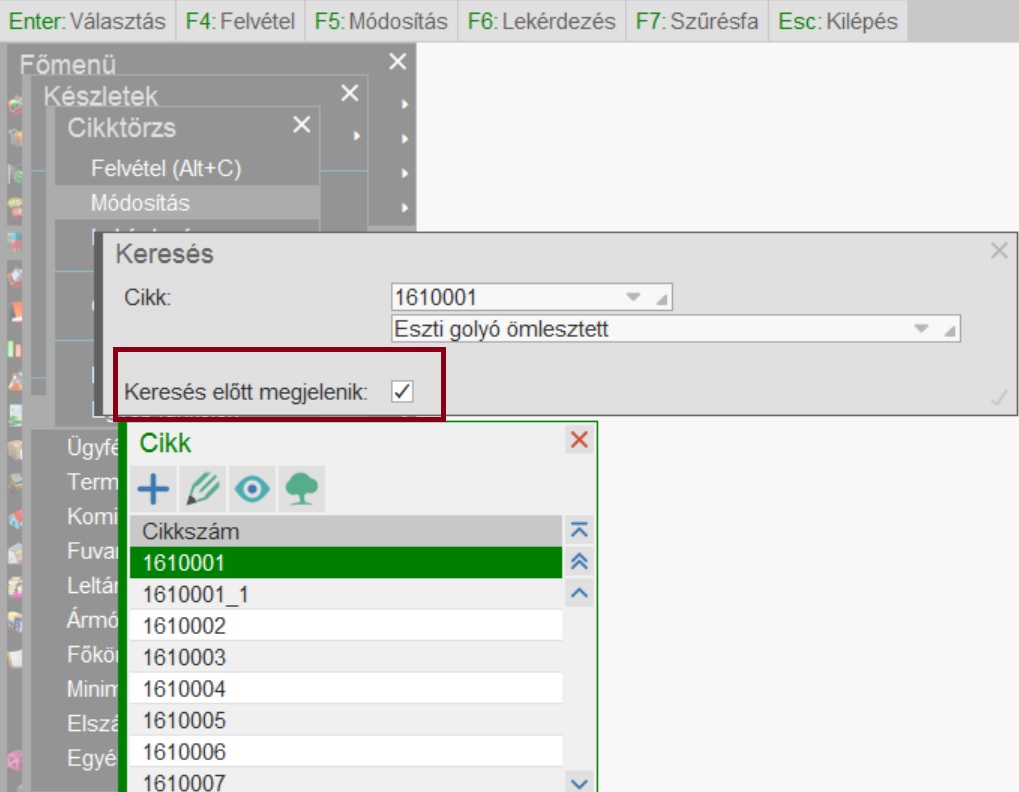
Task: Click the plus add icon in Cikk panel
Action: (153, 489)
